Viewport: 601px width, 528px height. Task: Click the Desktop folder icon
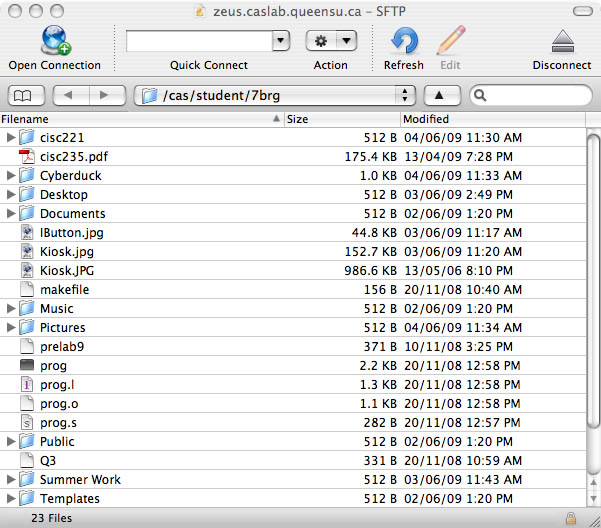point(27,194)
